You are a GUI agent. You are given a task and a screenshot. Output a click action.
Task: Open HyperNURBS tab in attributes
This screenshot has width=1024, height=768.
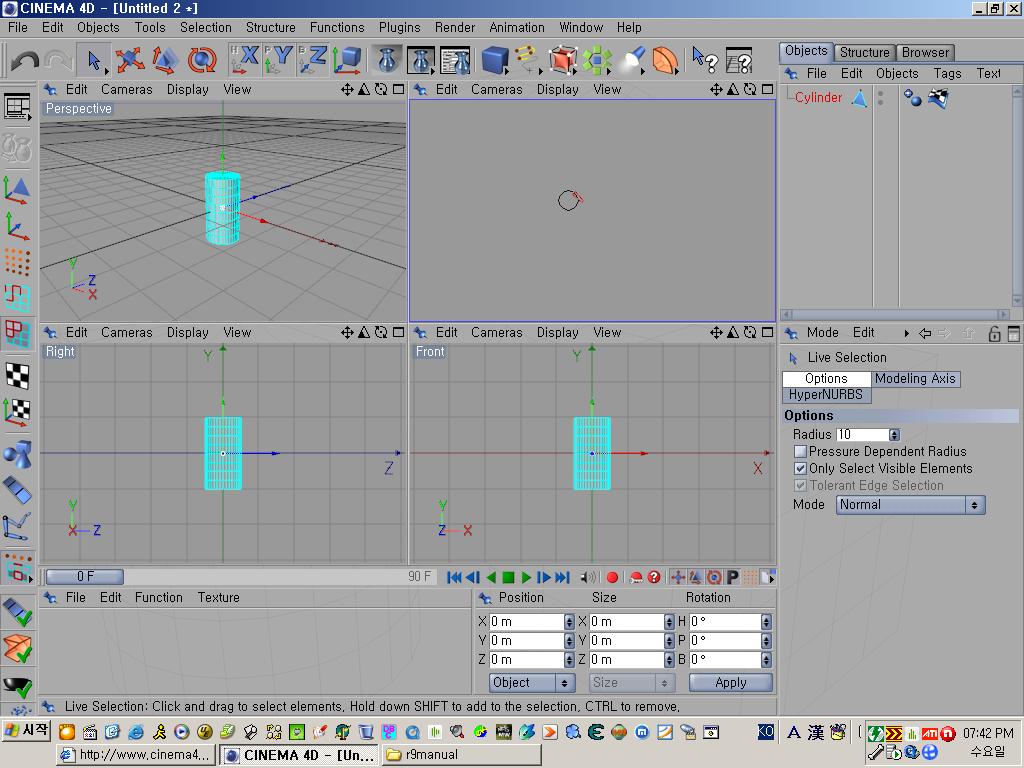[825, 394]
